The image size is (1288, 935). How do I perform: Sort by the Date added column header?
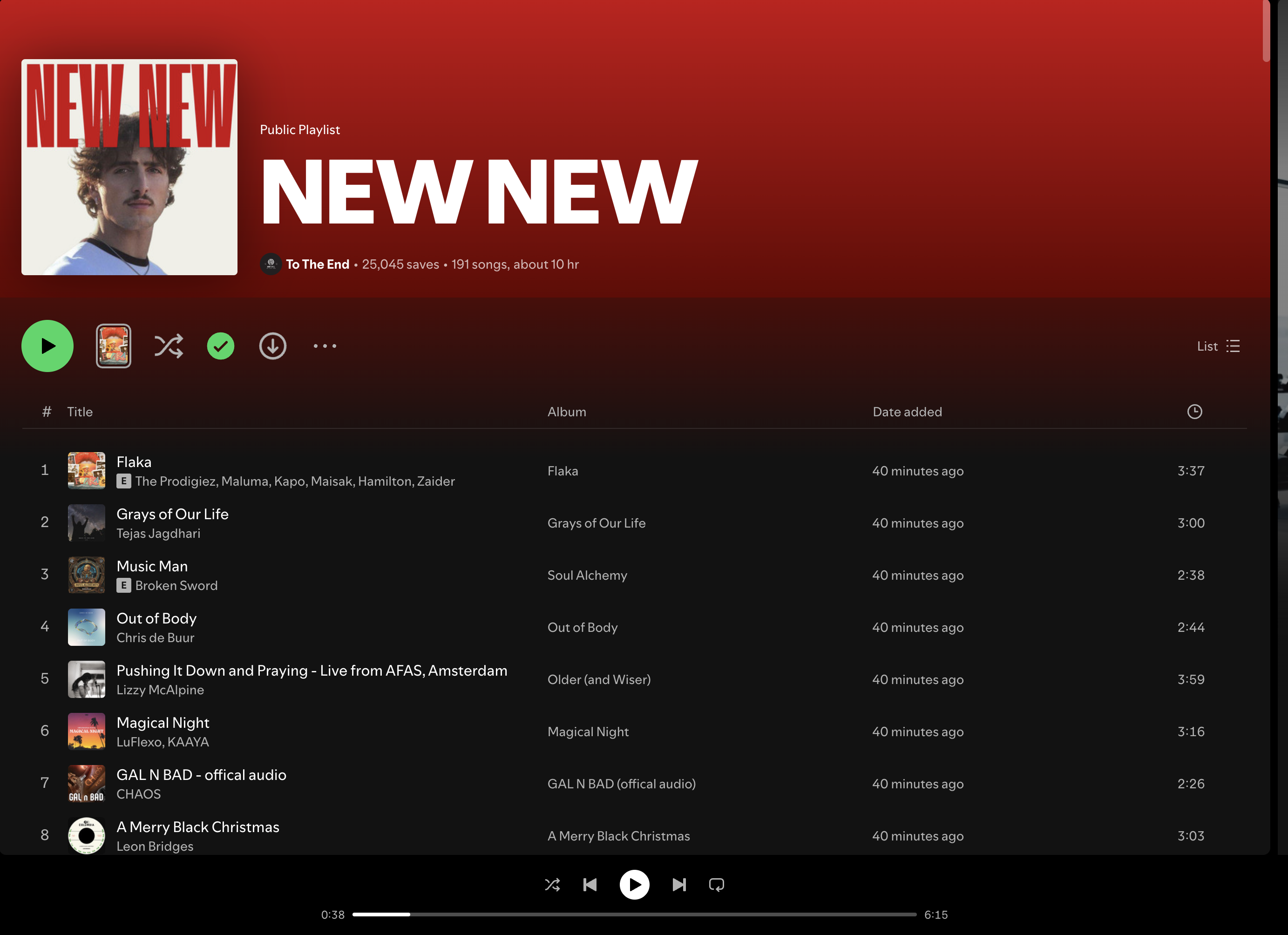[x=907, y=412]
